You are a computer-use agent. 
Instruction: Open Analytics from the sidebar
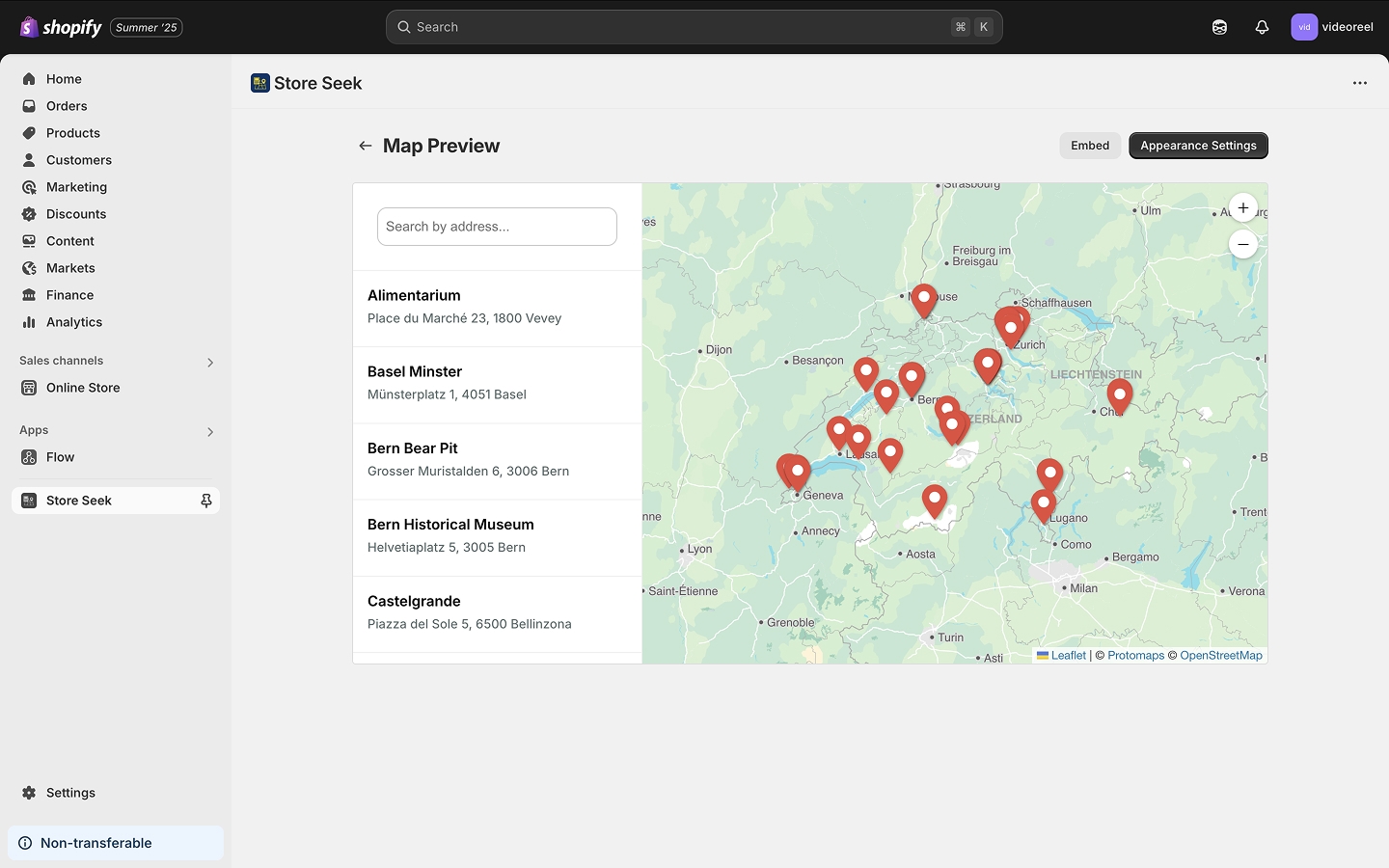point(71,321)
